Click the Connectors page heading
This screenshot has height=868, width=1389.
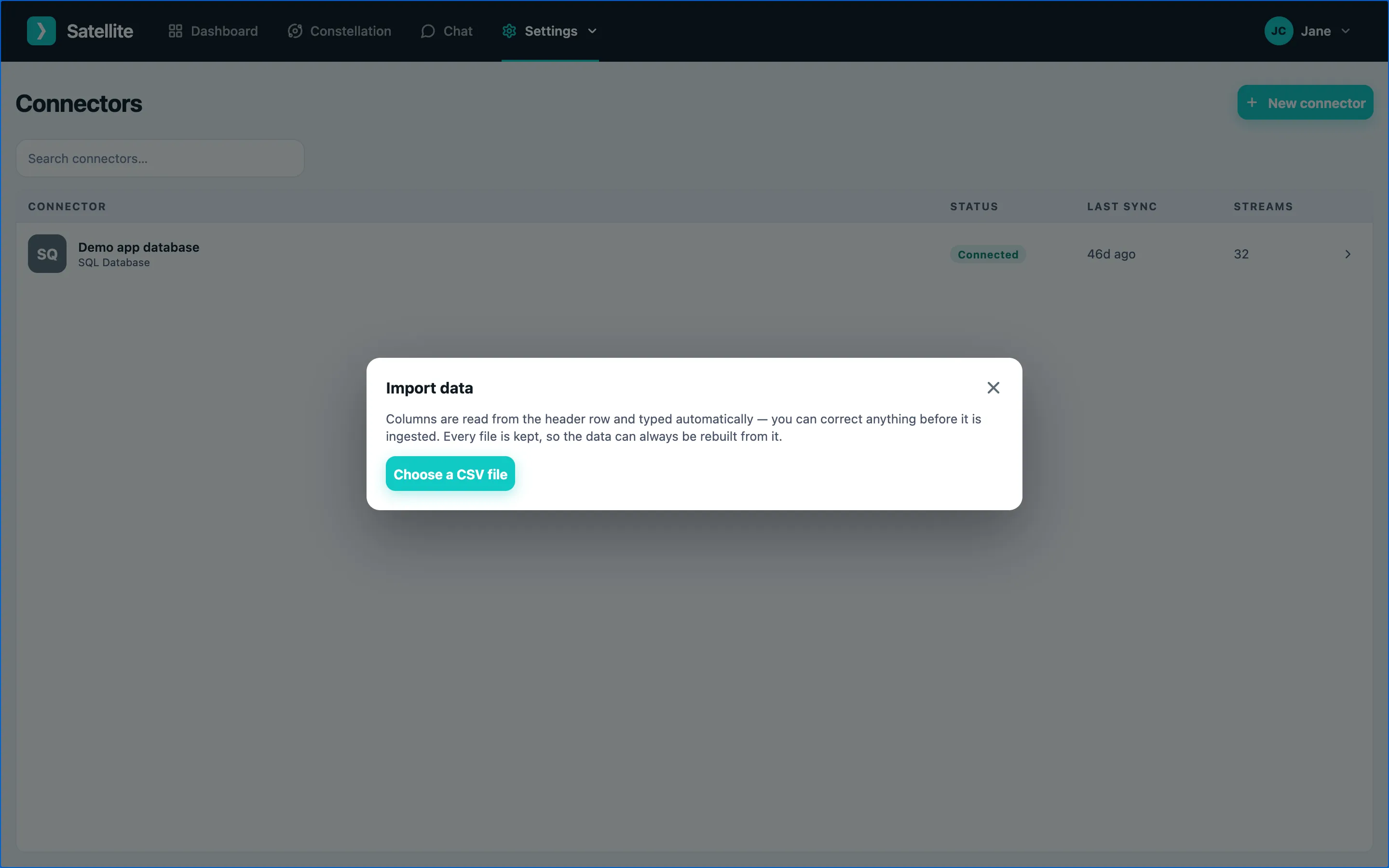click(79, 103)
